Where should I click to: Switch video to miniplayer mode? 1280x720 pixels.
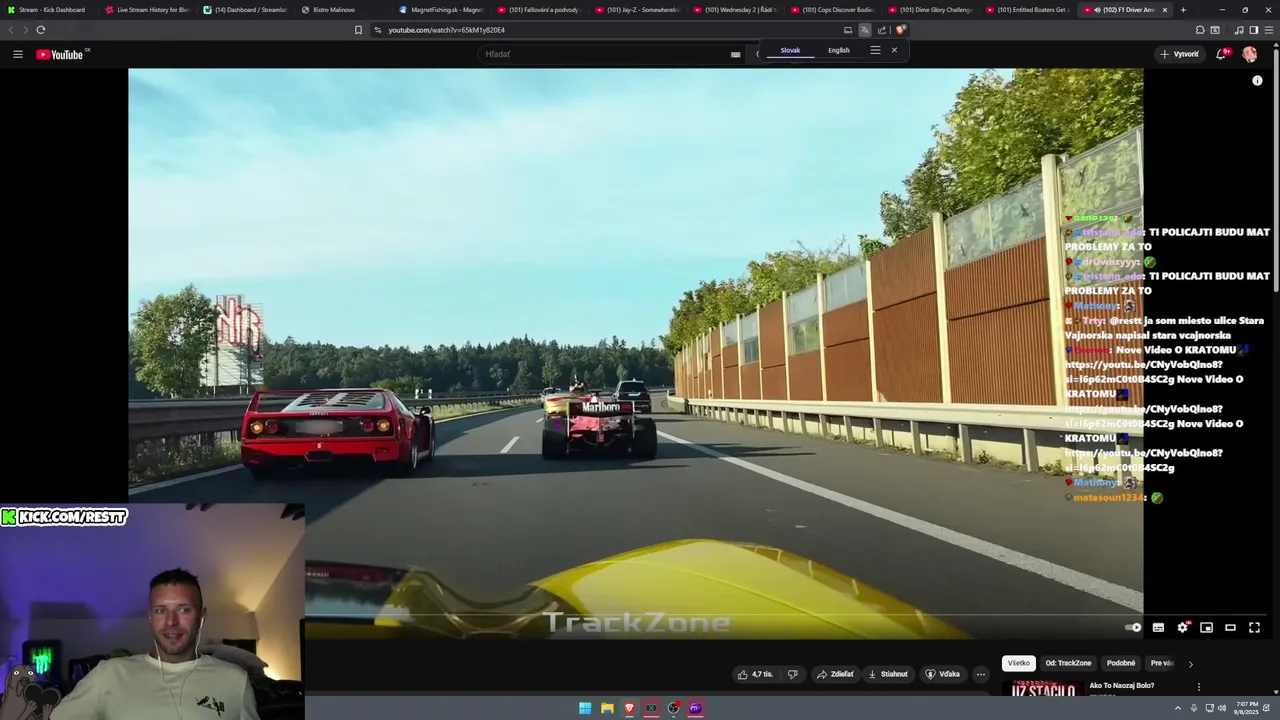tap(1206, 627)
